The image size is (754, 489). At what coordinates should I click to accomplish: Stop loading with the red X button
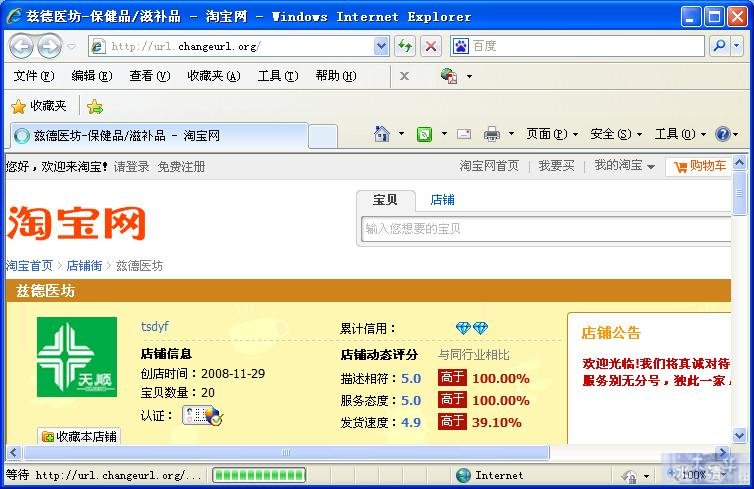point(431,47)
